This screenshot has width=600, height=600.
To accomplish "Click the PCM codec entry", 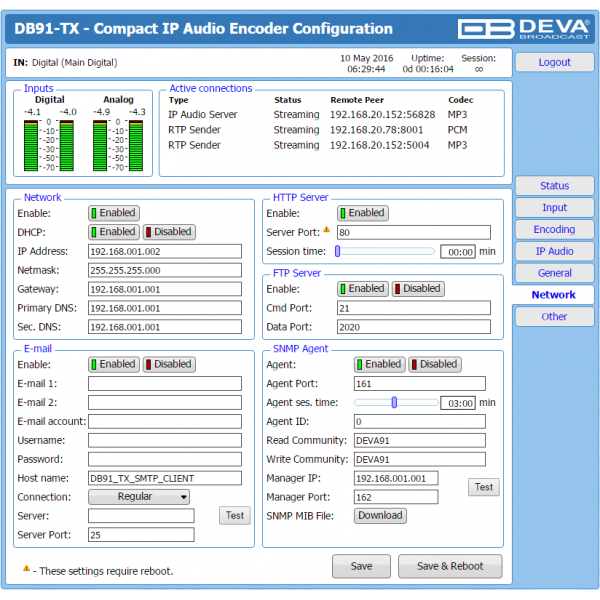I will point(457,130).
